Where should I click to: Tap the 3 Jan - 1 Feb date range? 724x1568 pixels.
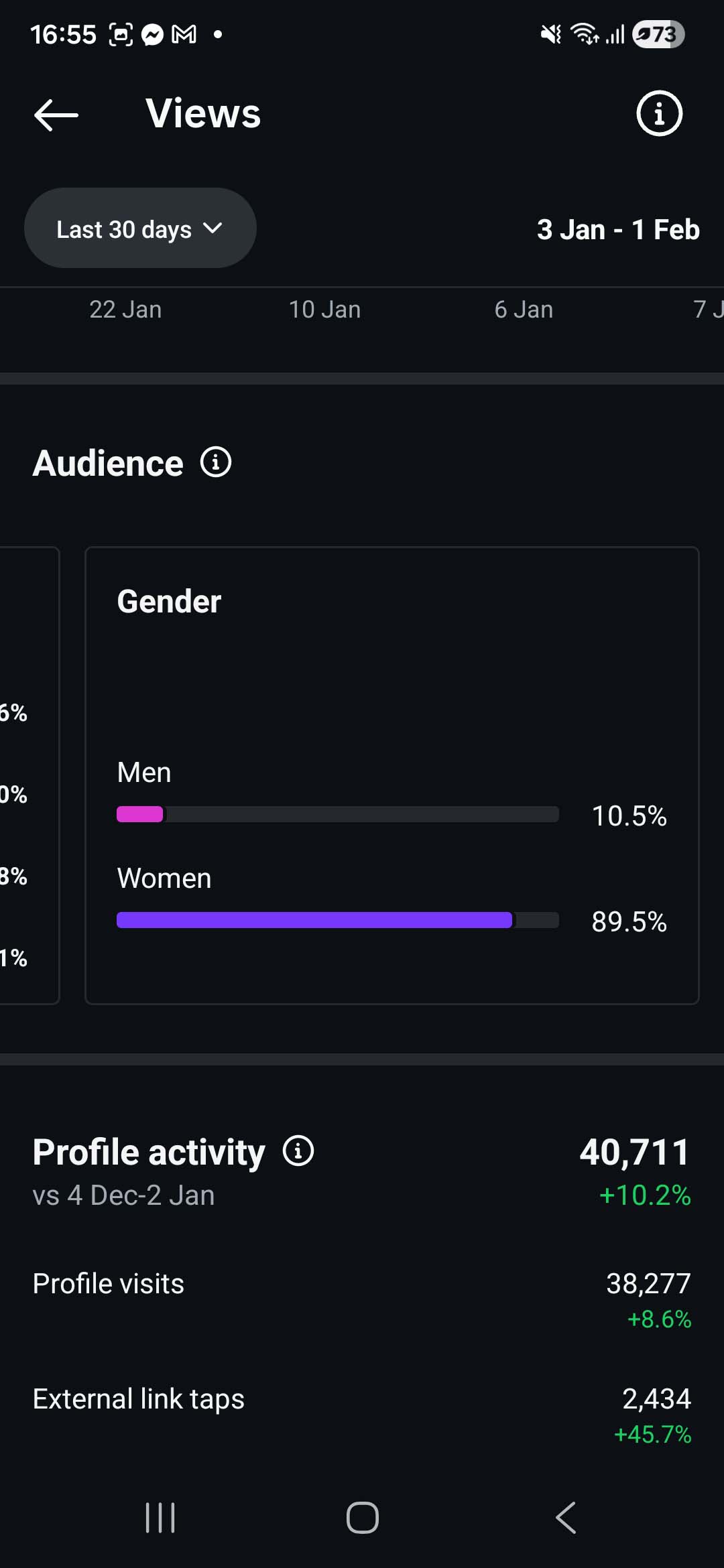coord(618,230)
